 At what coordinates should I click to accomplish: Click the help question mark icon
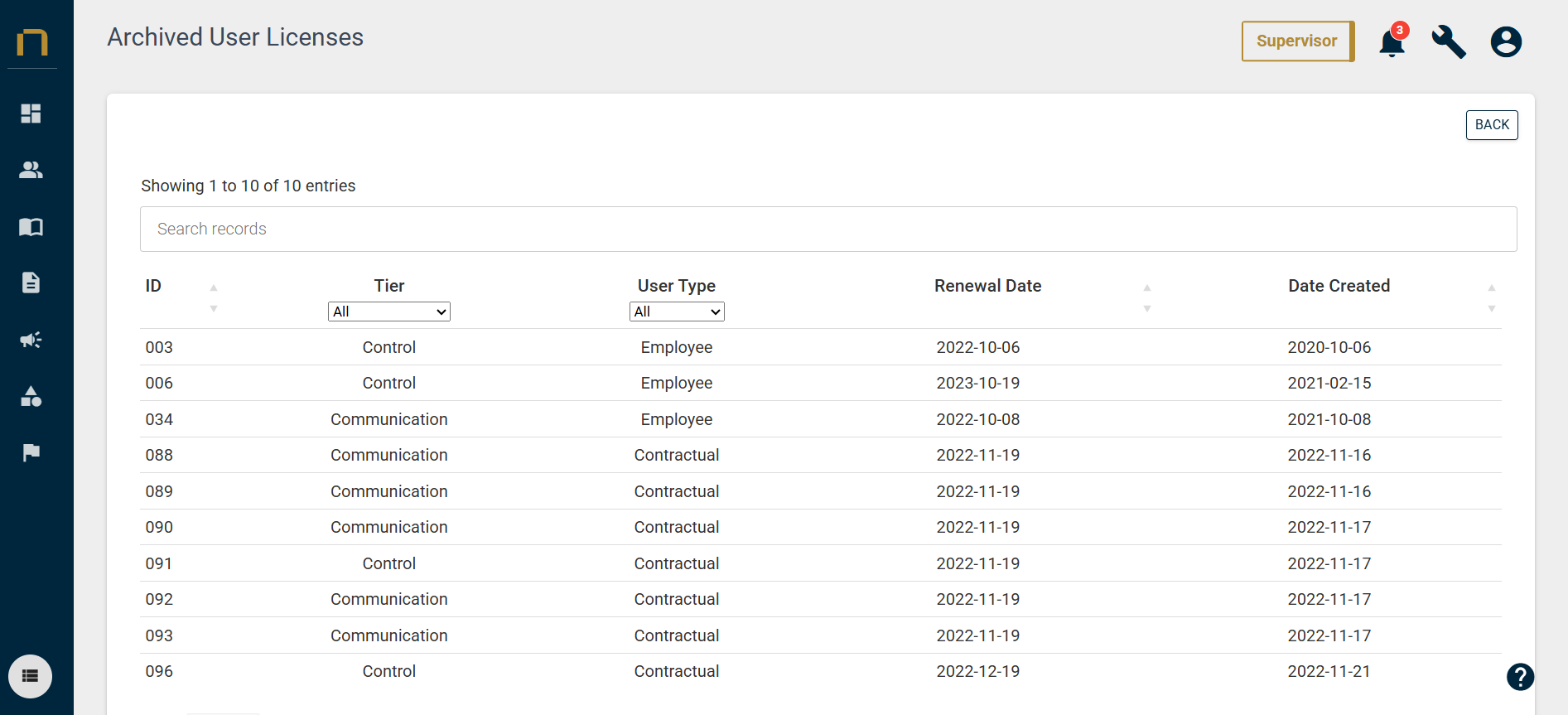pos(1520,677)
